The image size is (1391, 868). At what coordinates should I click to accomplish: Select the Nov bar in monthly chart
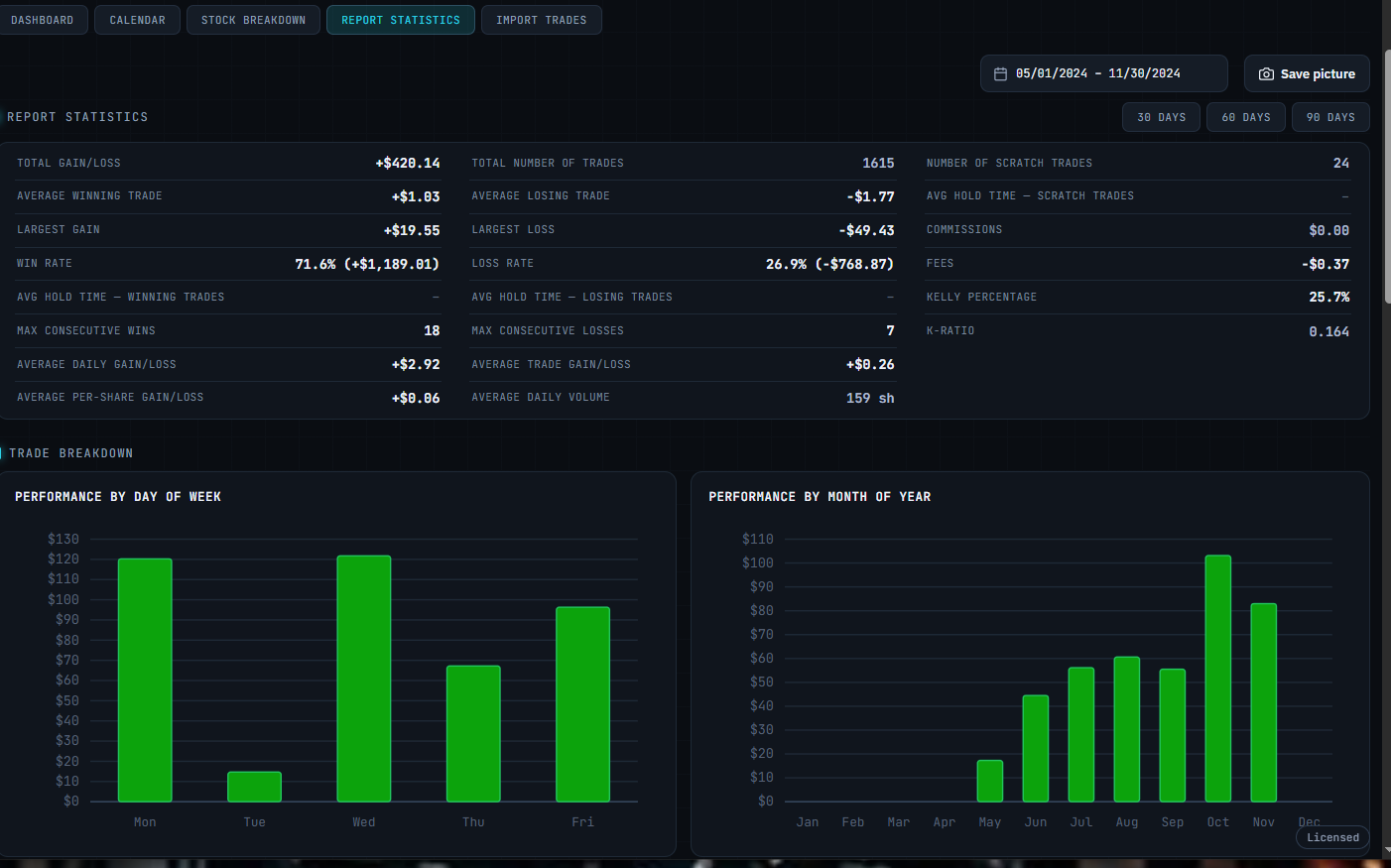pos(1264,702)
